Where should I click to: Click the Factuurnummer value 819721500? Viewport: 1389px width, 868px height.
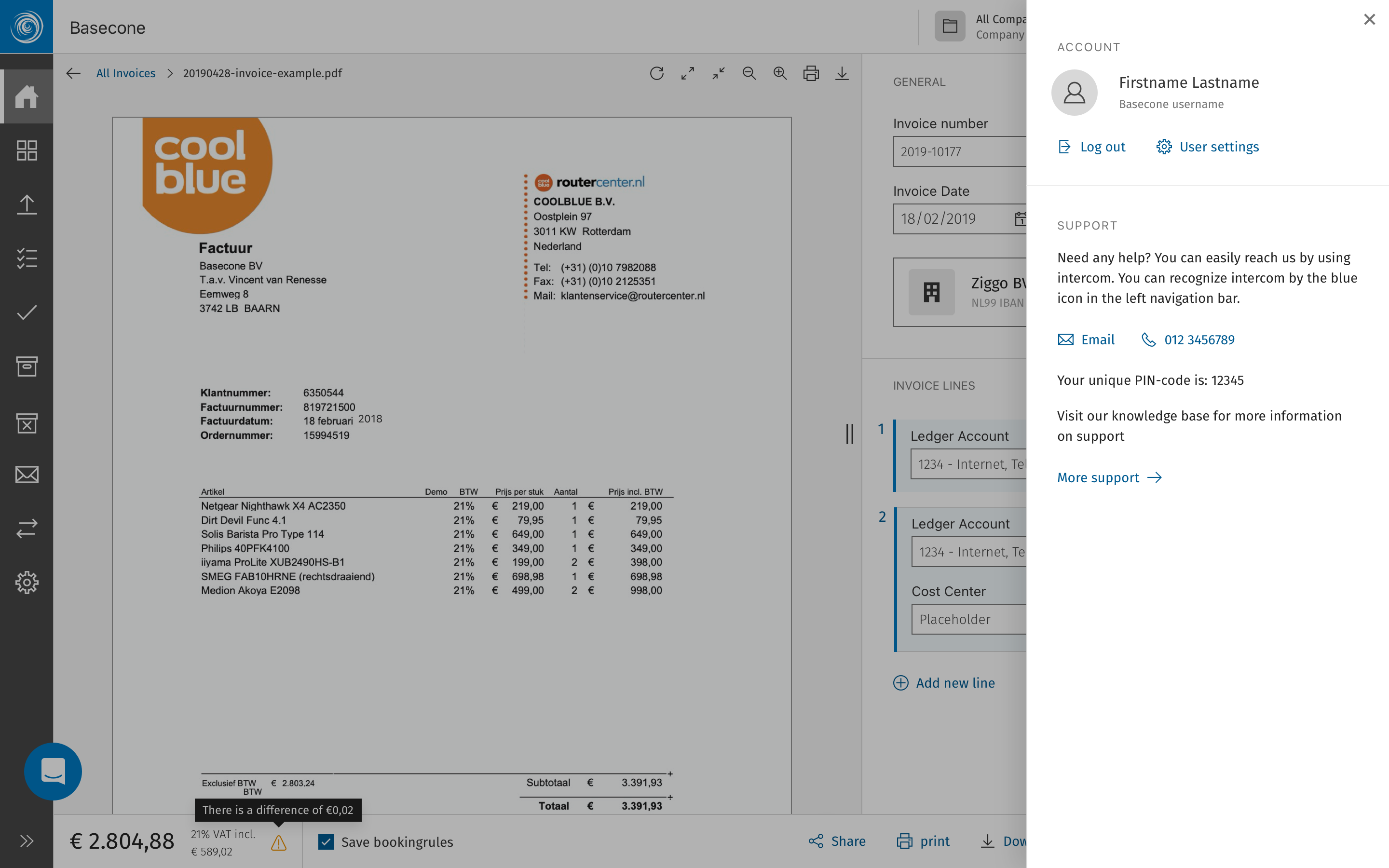click(329, 407)
